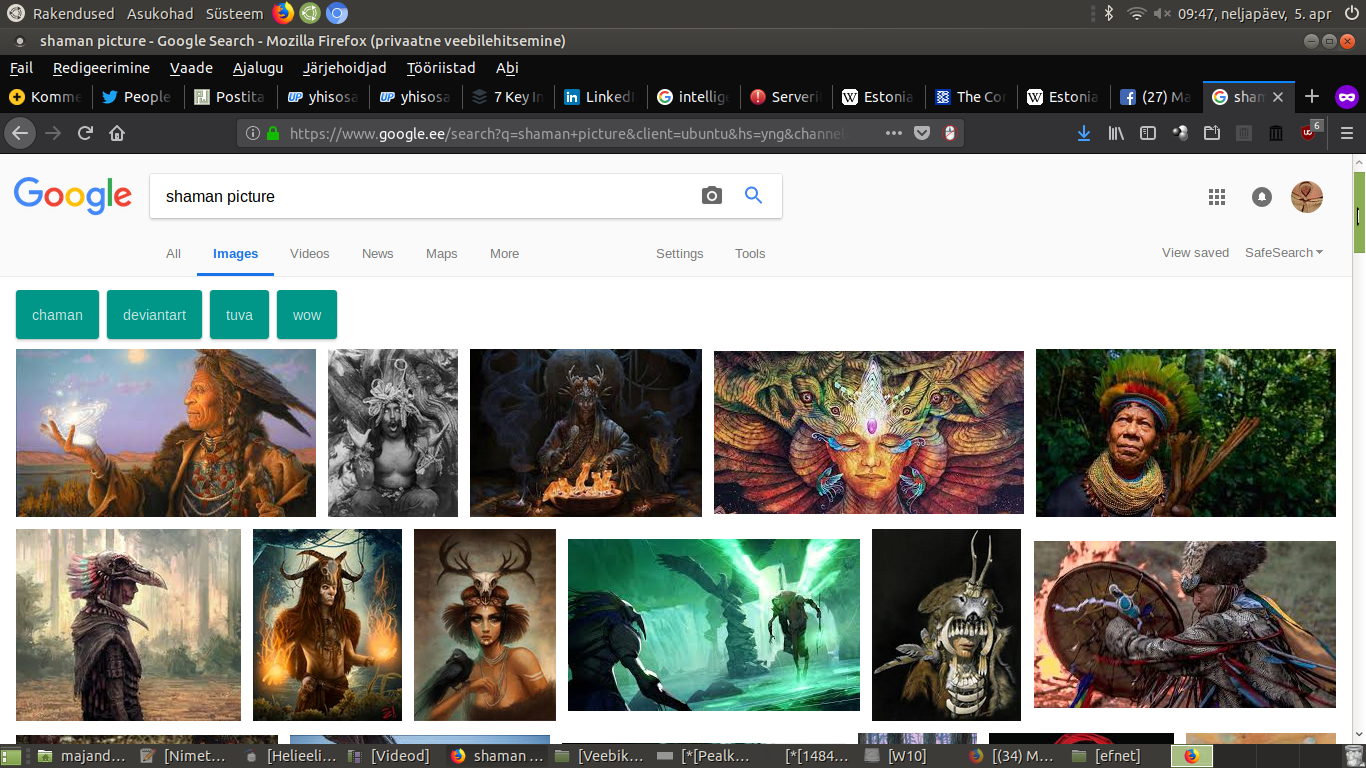
Task: Open the Firefox downloads panel
Action: 1083,133
